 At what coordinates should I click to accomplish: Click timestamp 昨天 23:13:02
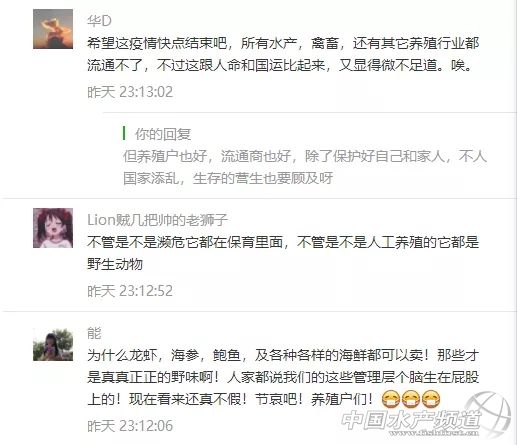pos(130,92)
